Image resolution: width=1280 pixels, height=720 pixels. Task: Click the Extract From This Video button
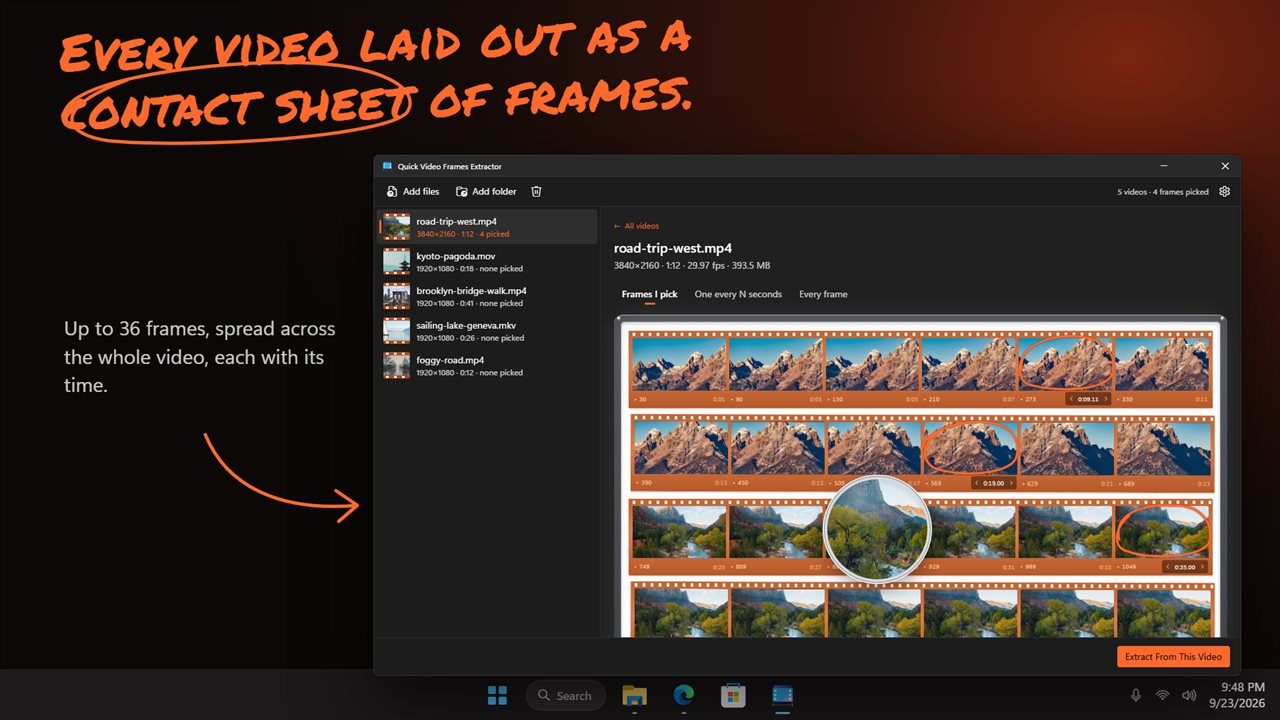click(x=1173, y=657)
